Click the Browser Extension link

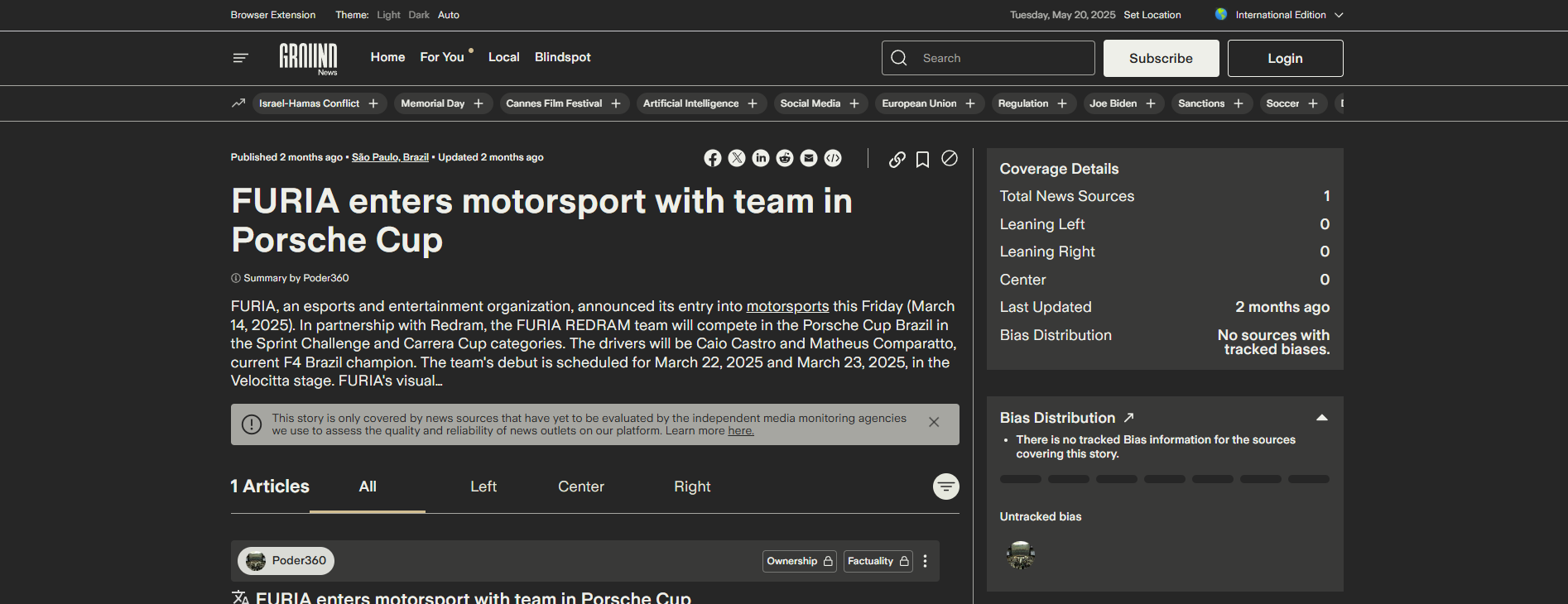click(273, 15)
